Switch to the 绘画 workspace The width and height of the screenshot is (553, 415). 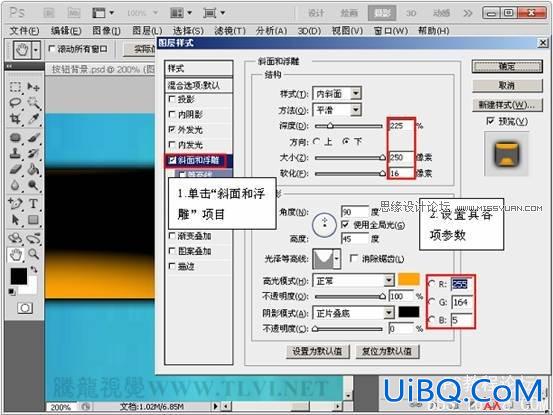tap(349, 13)
